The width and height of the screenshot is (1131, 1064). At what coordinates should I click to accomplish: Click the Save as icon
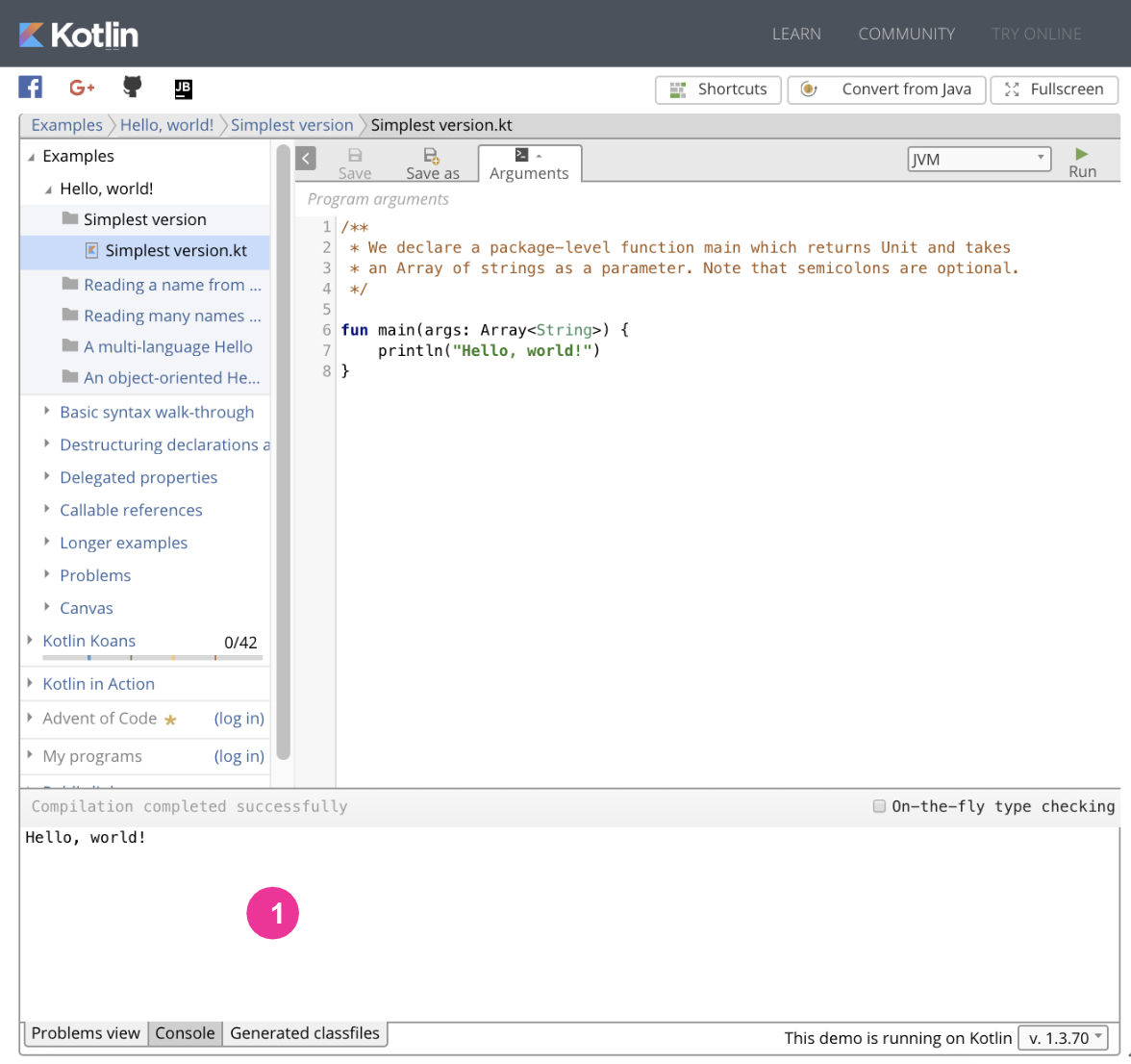click(432, 155)
